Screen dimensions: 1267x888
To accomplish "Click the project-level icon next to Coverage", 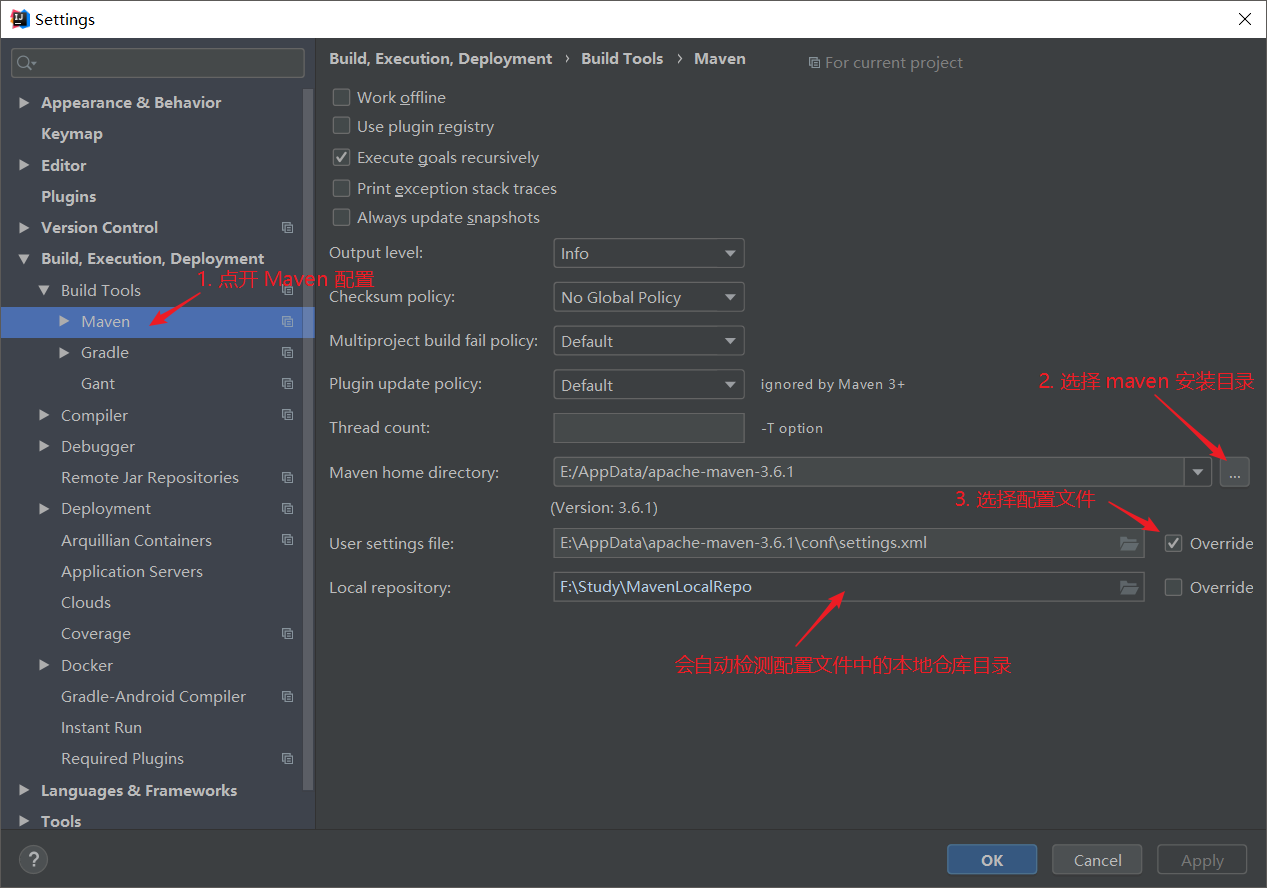I will tap(287, 634).
